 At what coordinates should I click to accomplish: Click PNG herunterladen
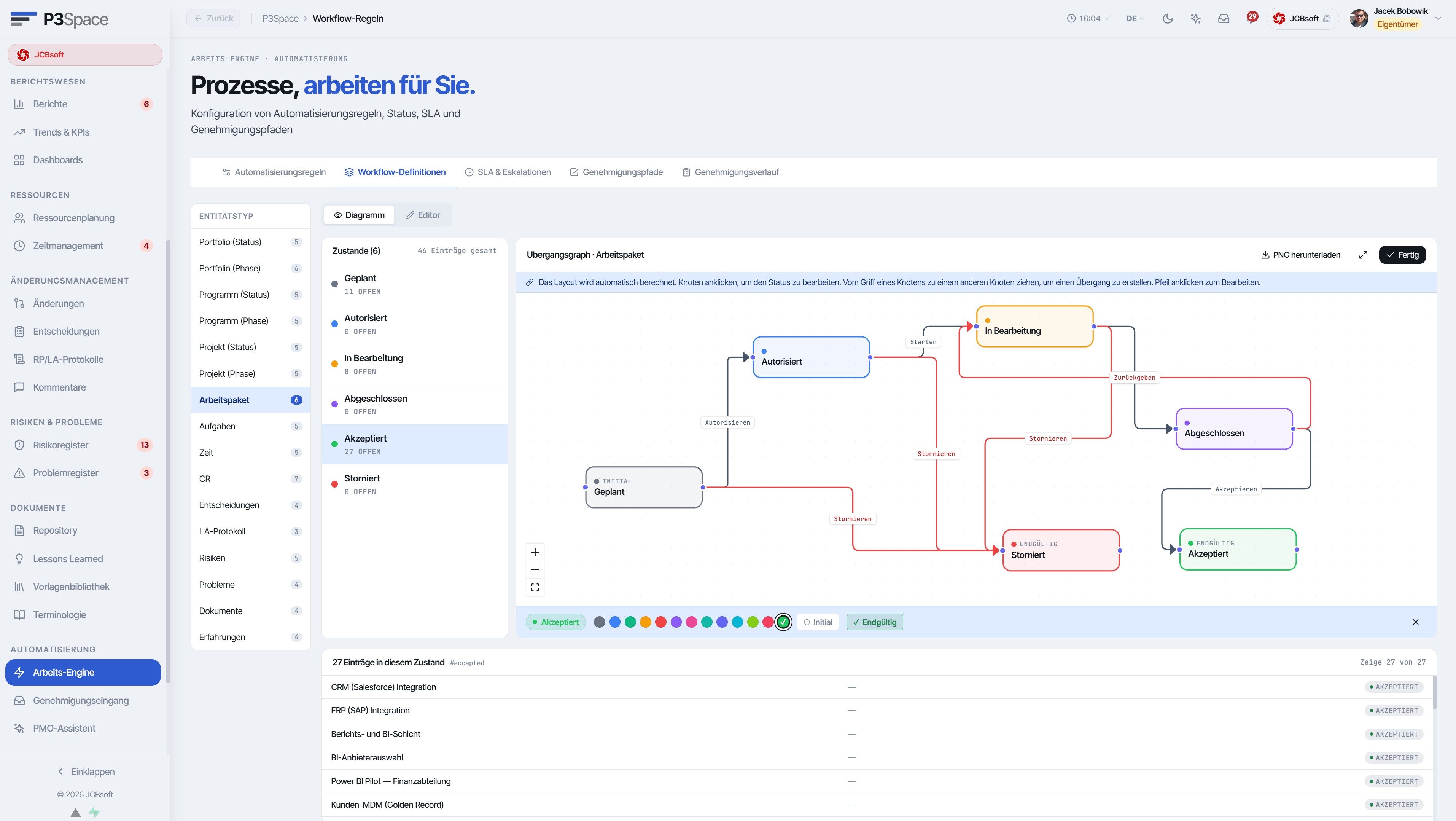pyautogui.click(x=1300, y=255)
